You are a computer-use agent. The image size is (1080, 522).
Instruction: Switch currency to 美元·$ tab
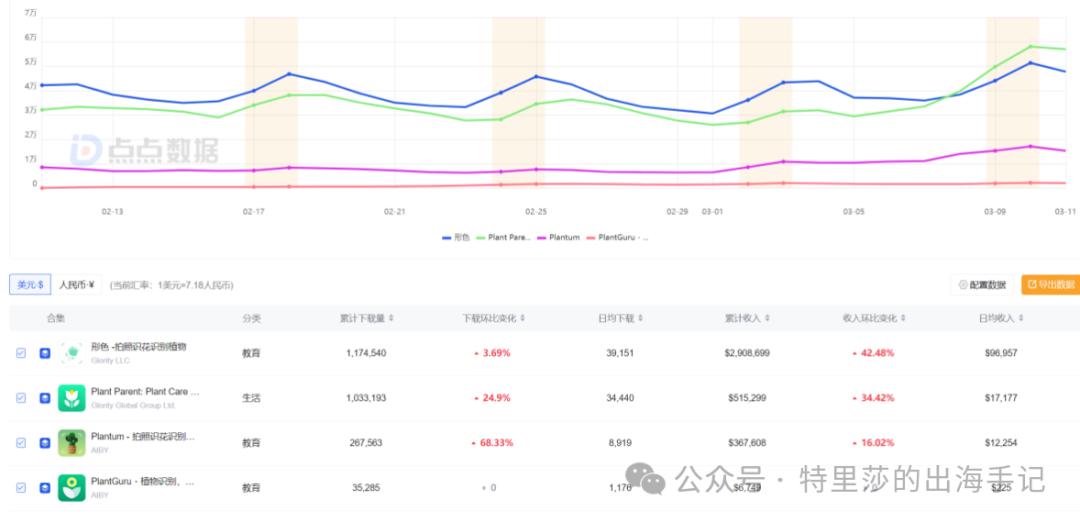[30, 284]
